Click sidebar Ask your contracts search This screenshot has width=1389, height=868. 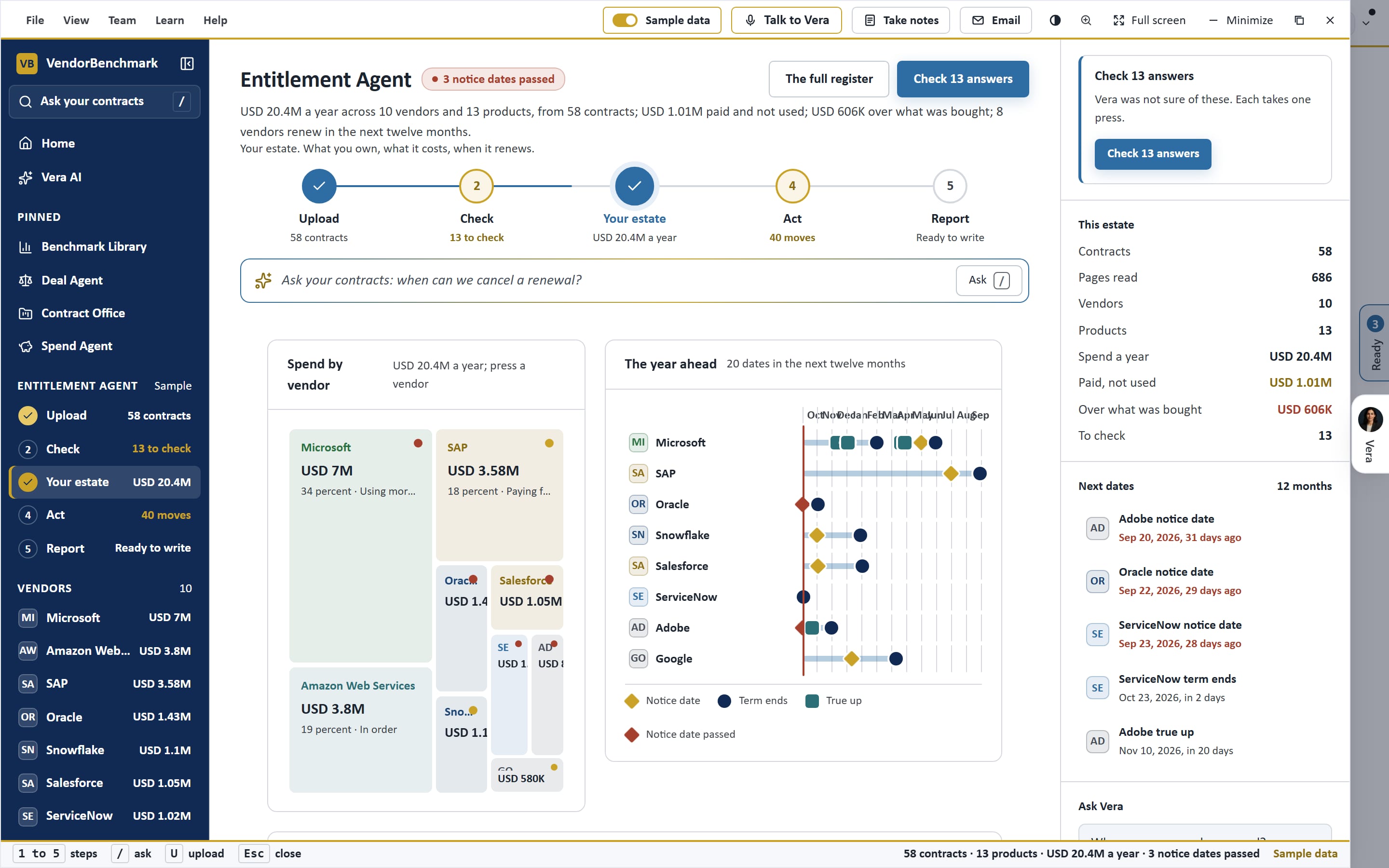point(105,102)
